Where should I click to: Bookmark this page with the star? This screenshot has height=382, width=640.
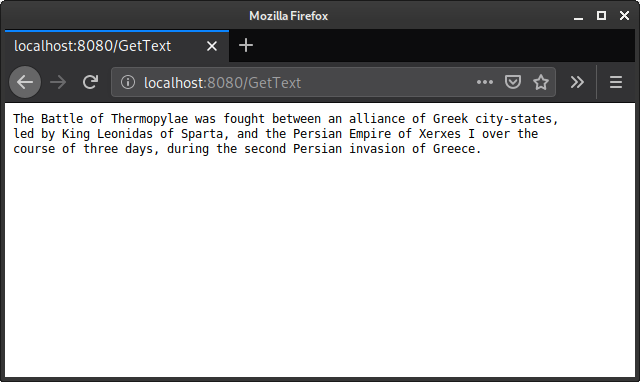click(541, 82)
